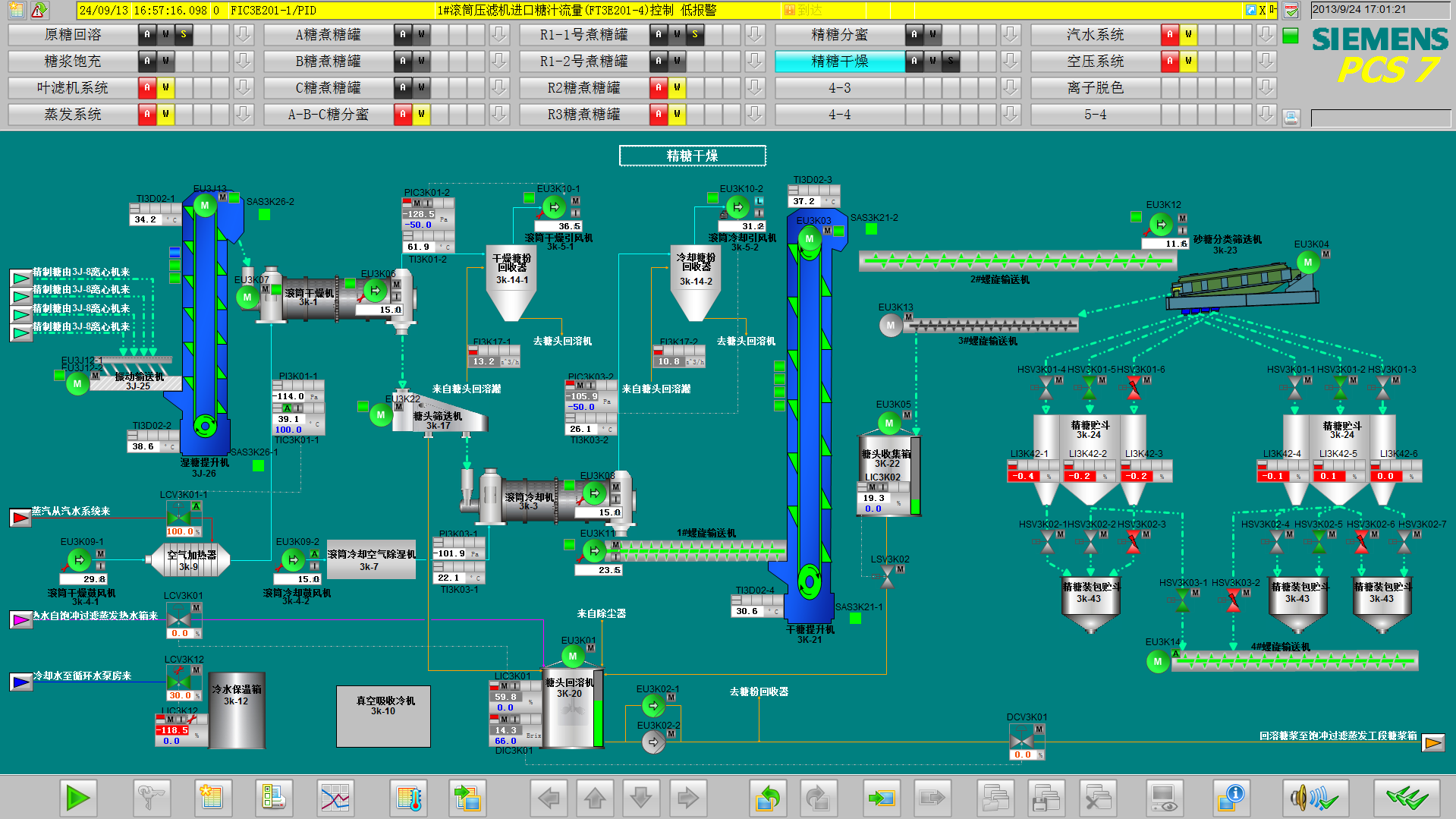
Task: Click the EU3K12 fan motor symbol
Action: 1161,224
